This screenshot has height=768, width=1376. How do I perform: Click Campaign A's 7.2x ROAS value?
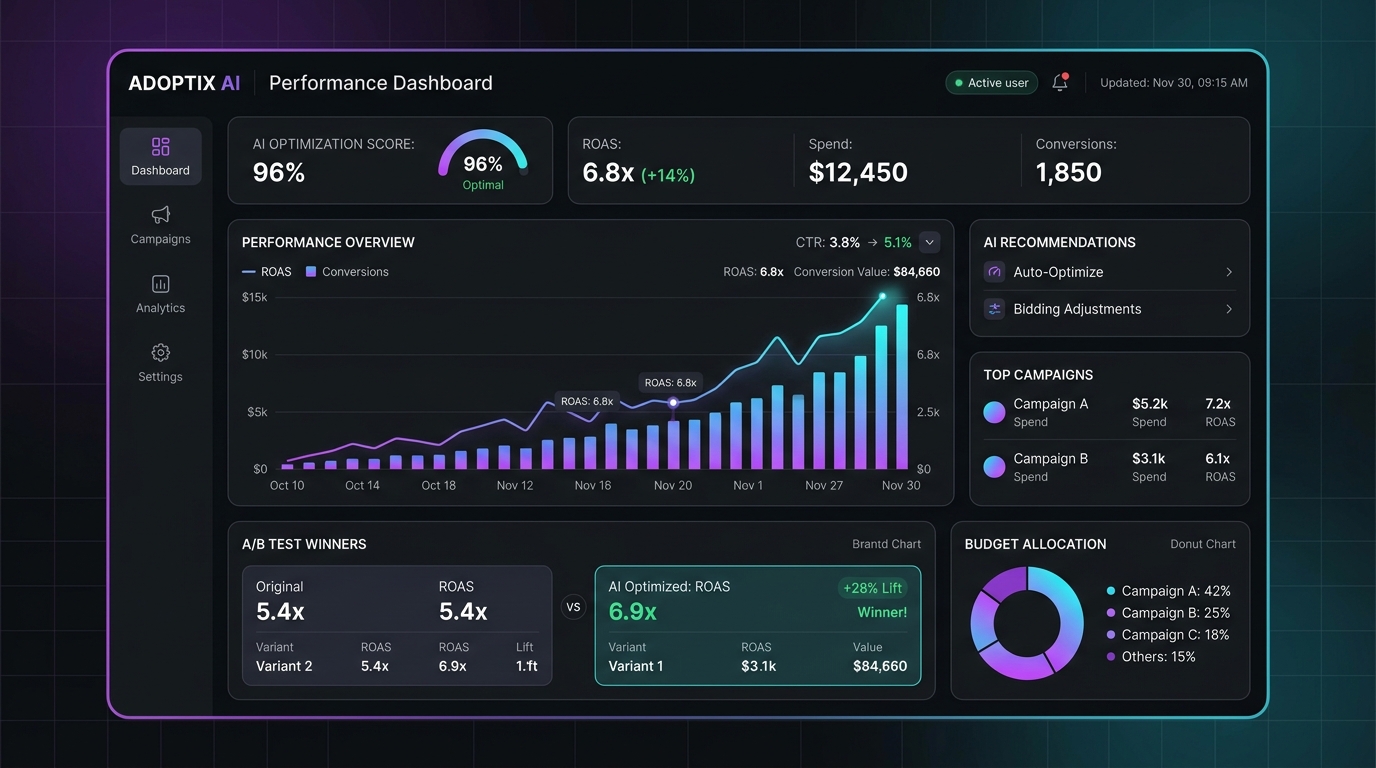click(1218, 404)
